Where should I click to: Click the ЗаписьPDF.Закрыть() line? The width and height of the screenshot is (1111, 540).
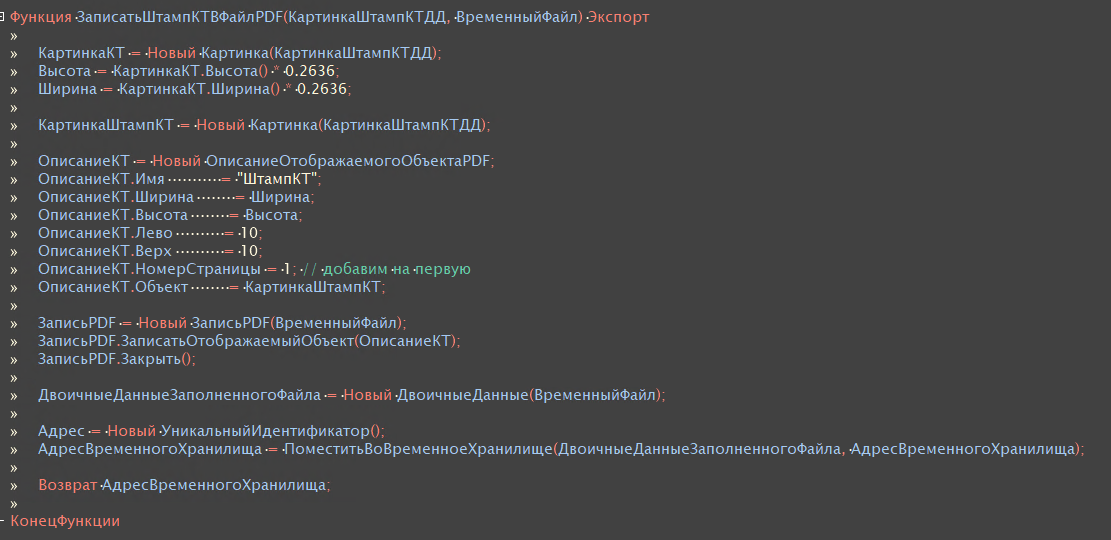tap(117, 359)
